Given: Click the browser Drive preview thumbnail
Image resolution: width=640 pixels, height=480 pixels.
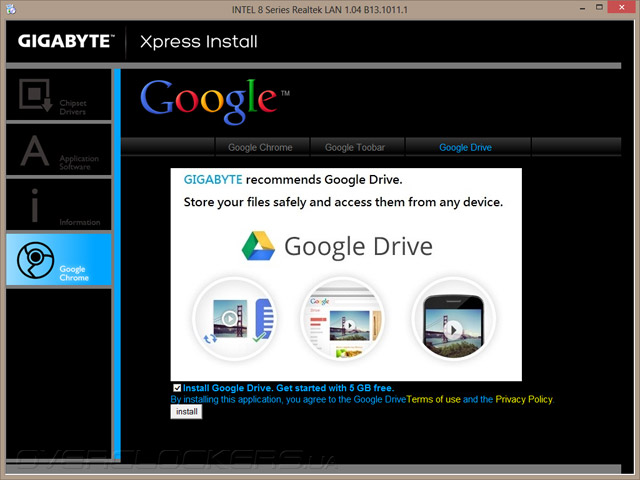Looking at the screenshot, I should click(x=342, y=319).
